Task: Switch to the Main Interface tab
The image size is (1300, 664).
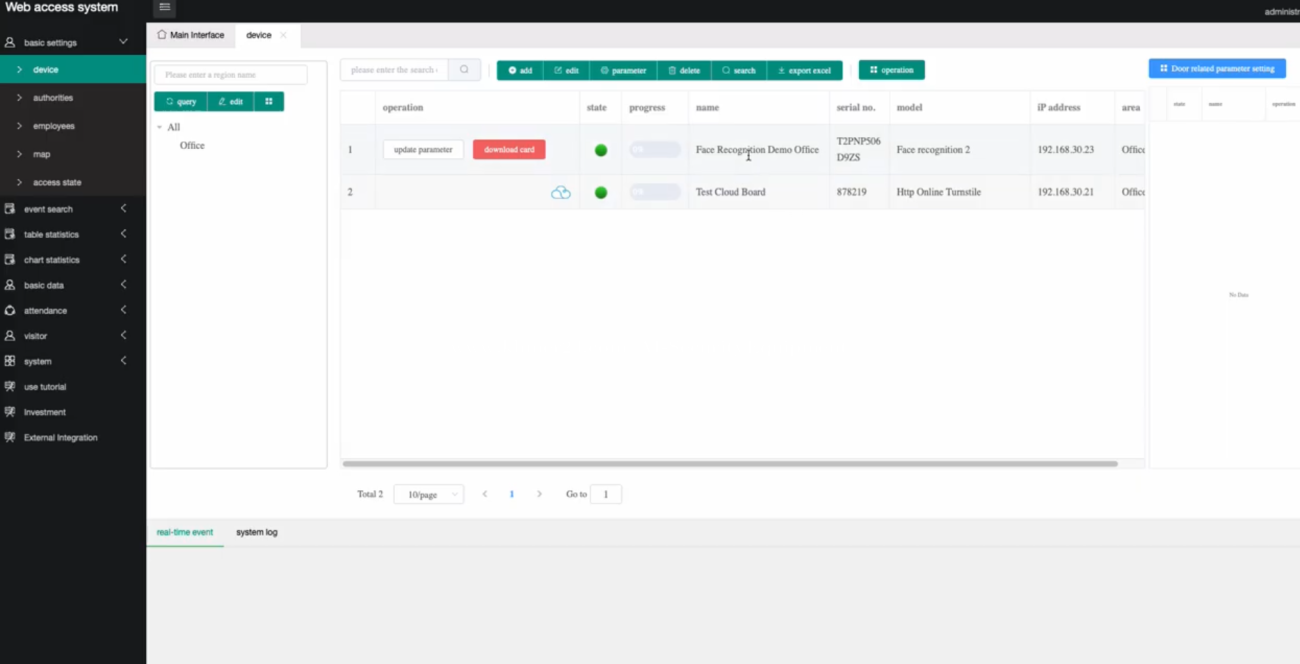Action: click(x=191, y=34)
